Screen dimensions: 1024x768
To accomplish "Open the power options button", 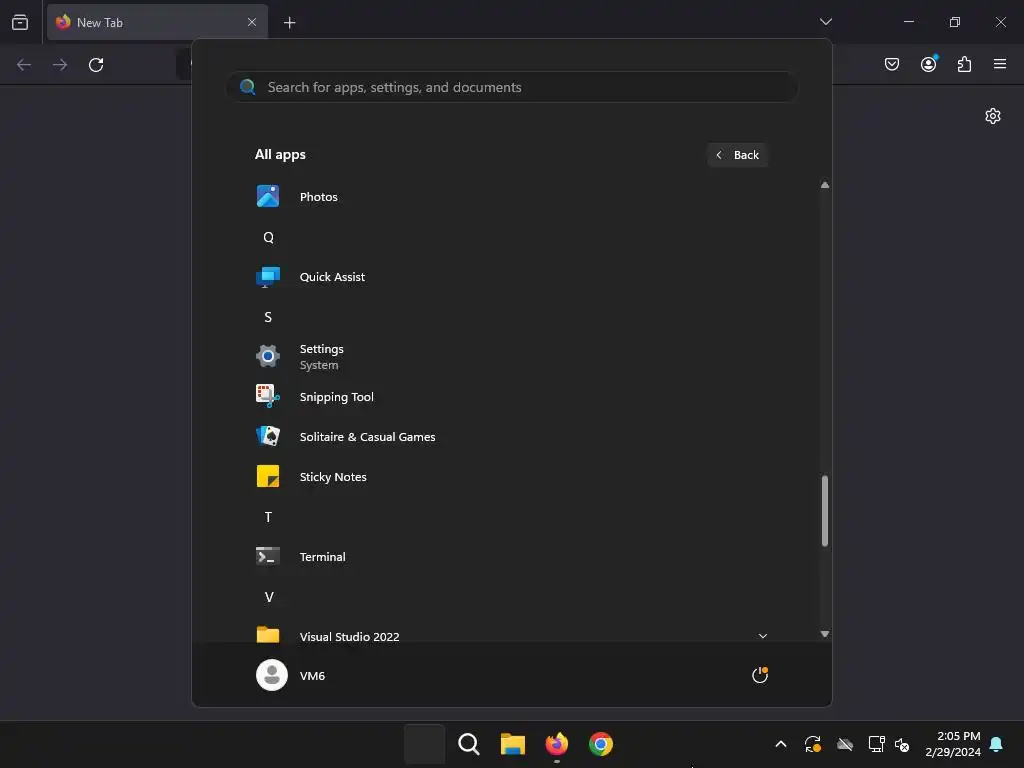I will [760, 675].
